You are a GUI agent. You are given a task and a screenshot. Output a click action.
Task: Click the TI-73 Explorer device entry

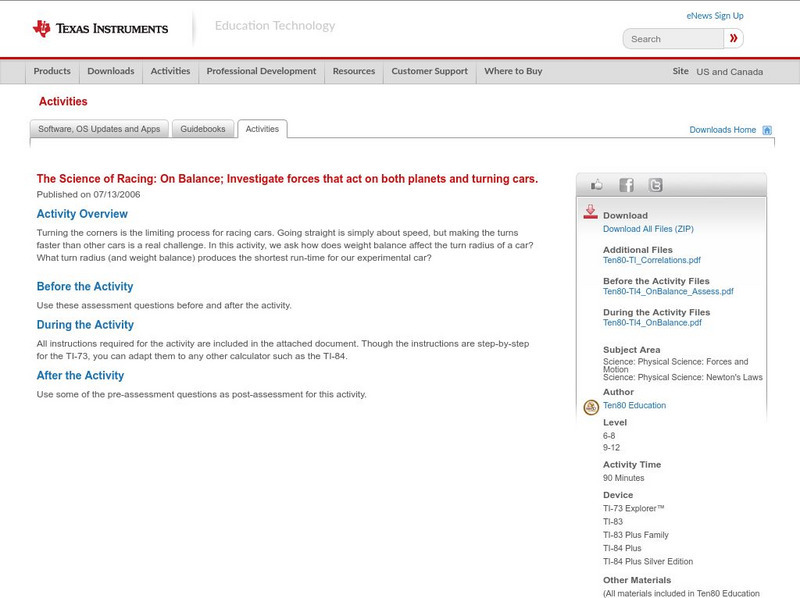[634, 508]
